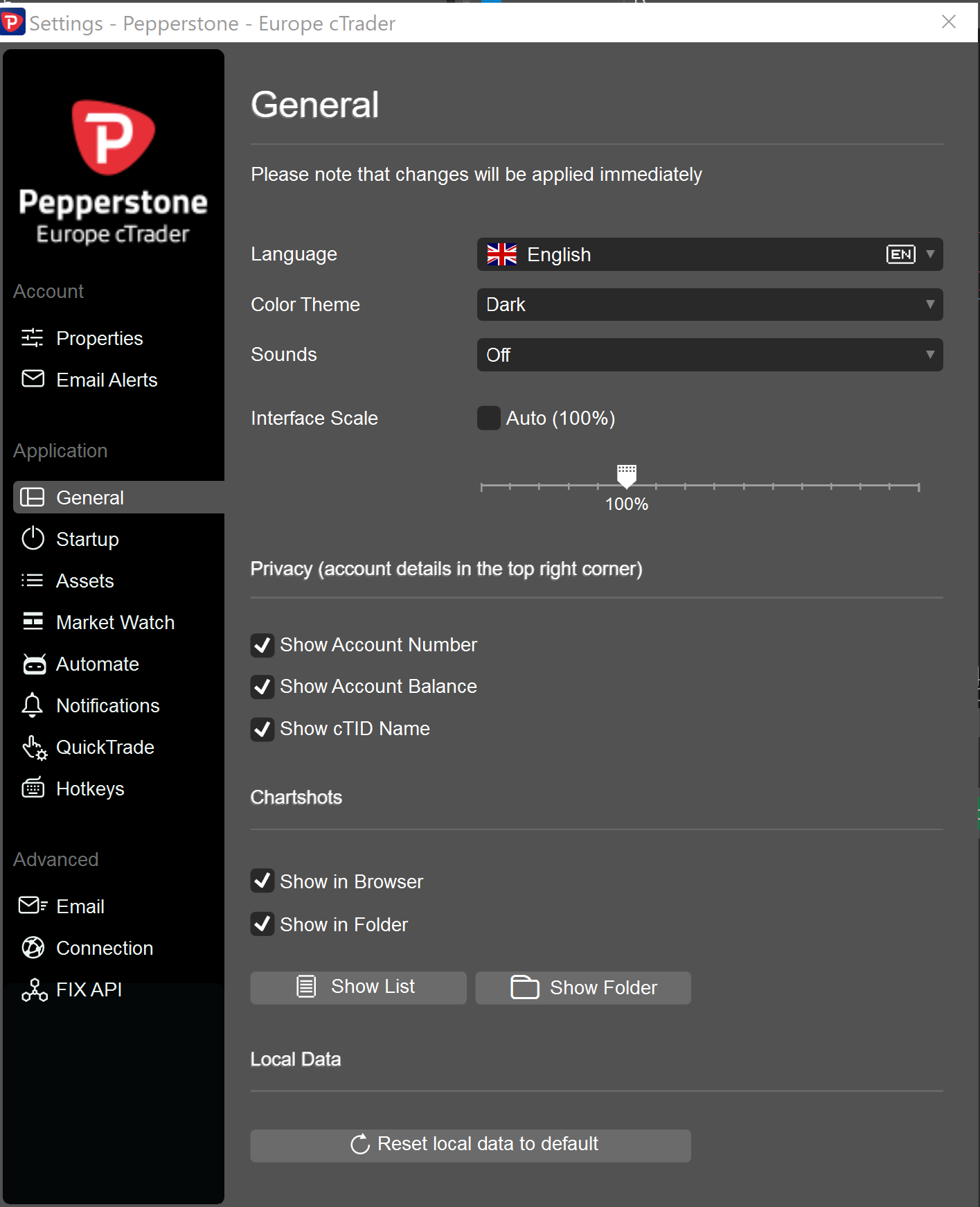Click the UK flag in Language field

tap(501, 254)
